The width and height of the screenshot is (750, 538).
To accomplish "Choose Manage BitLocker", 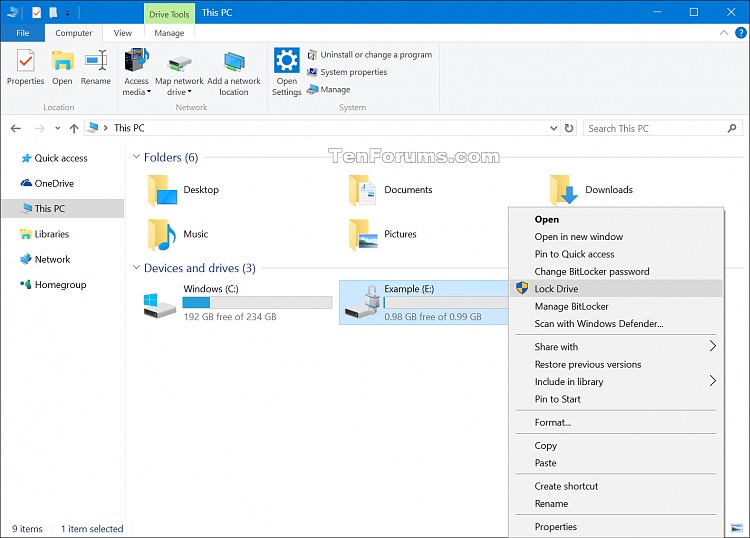I will click(617, 307).
